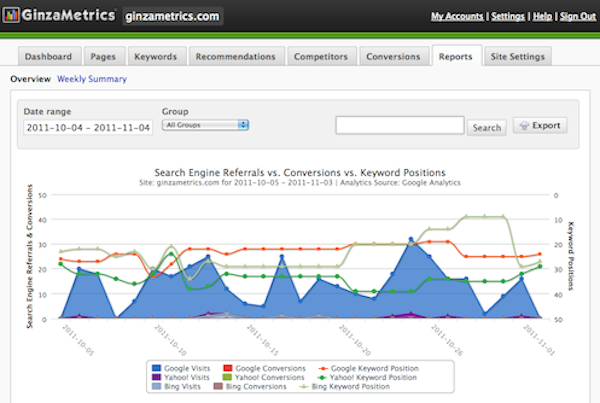Image resolution: width=600 pixels, height=403 pixels.
Task: Click the chart title text
Action: (300, 173)
